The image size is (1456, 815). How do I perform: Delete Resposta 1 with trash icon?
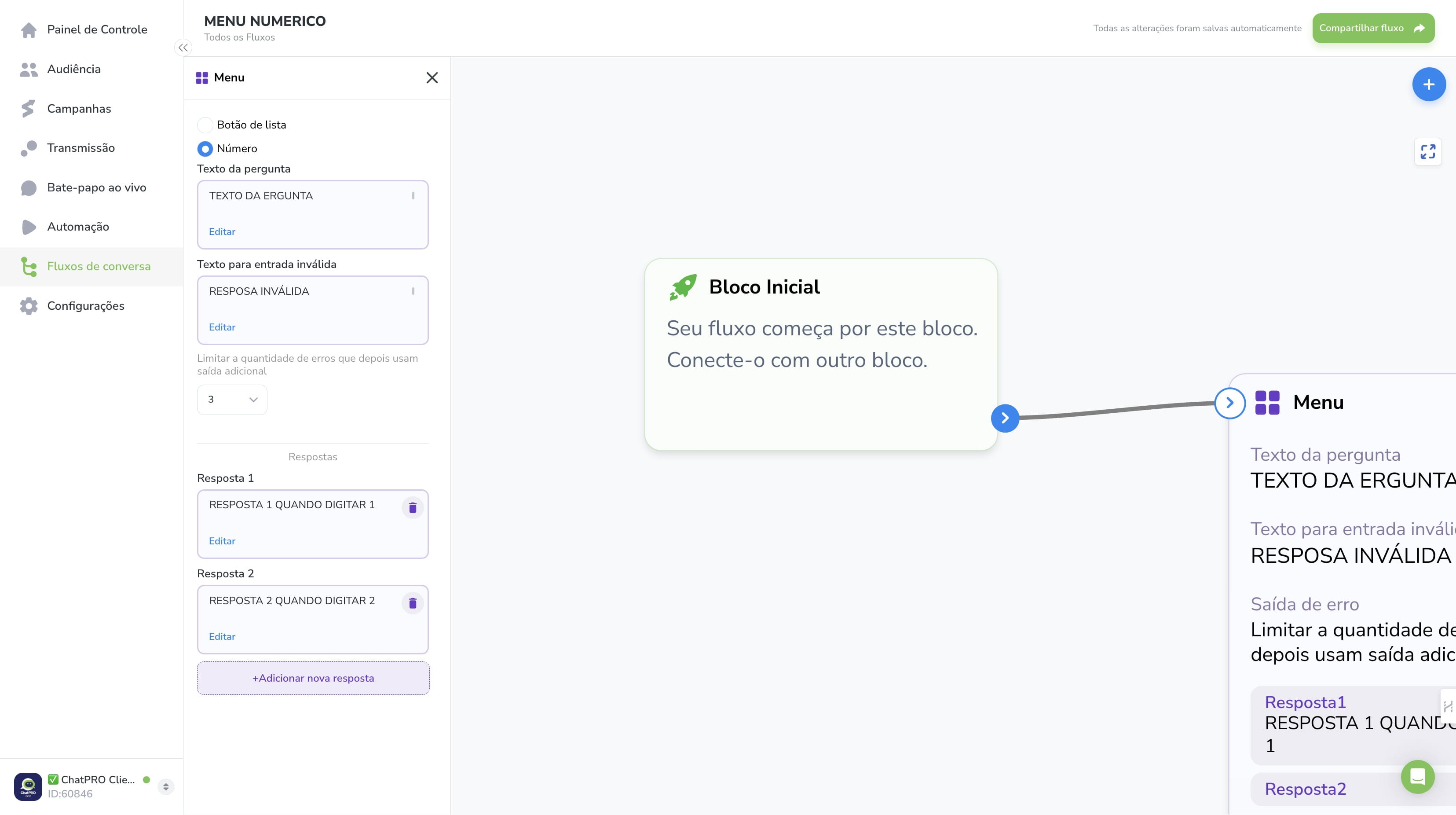(x=413, y=508)
